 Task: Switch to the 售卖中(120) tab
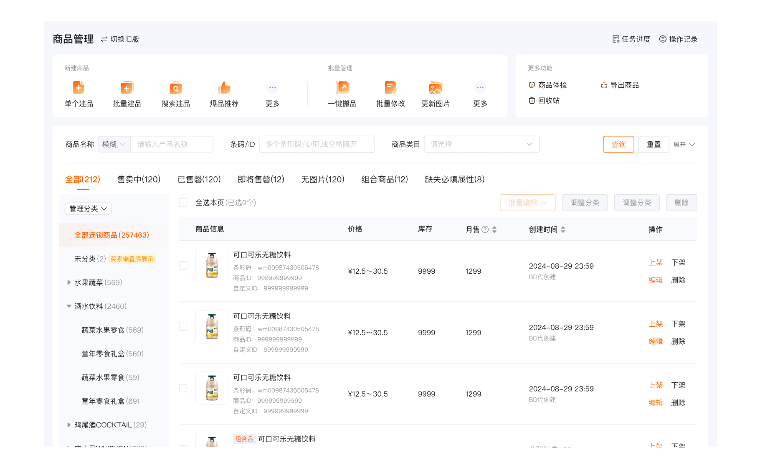click(139, 180)
